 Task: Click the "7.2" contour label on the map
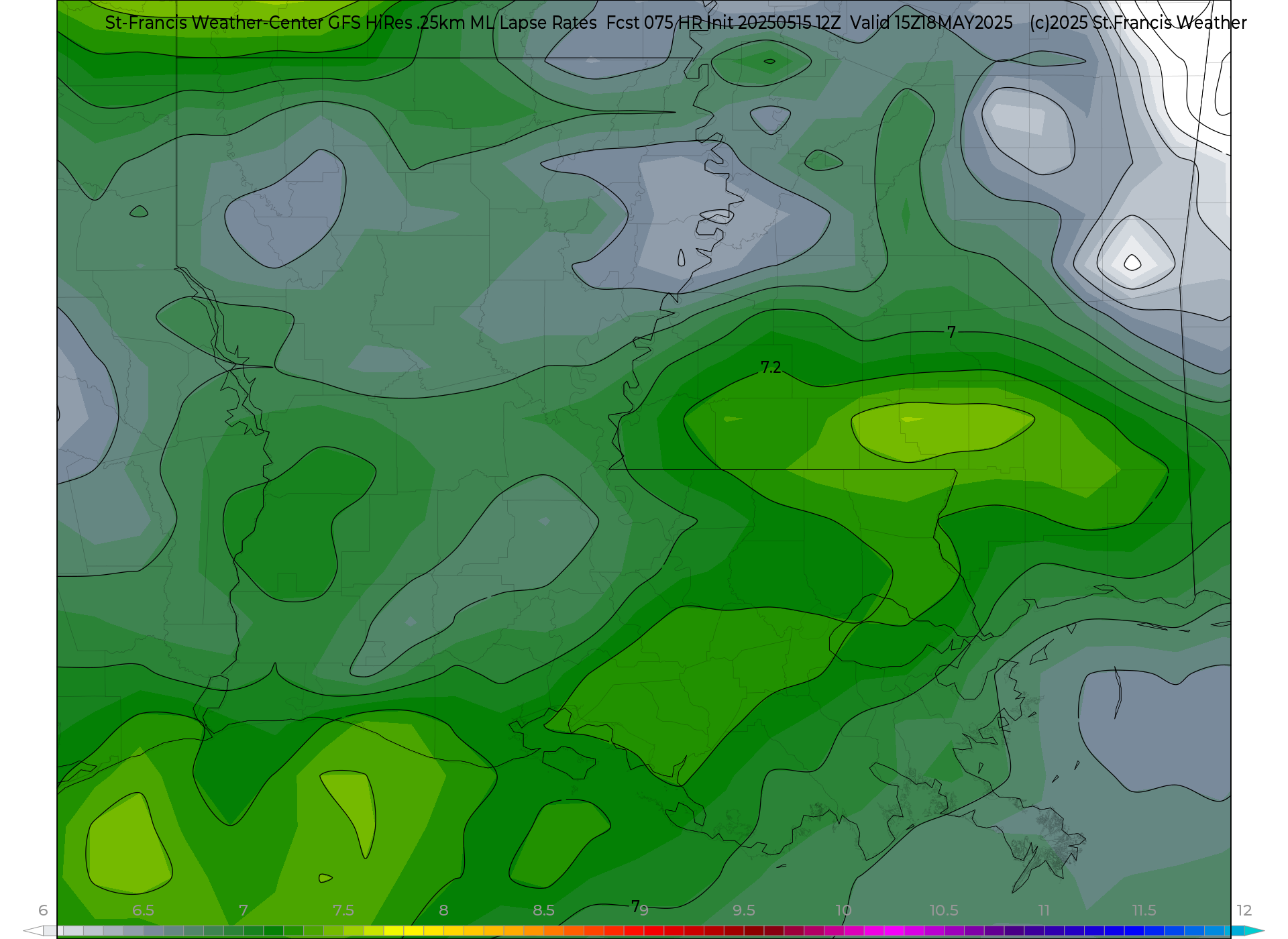click(771, 368)
